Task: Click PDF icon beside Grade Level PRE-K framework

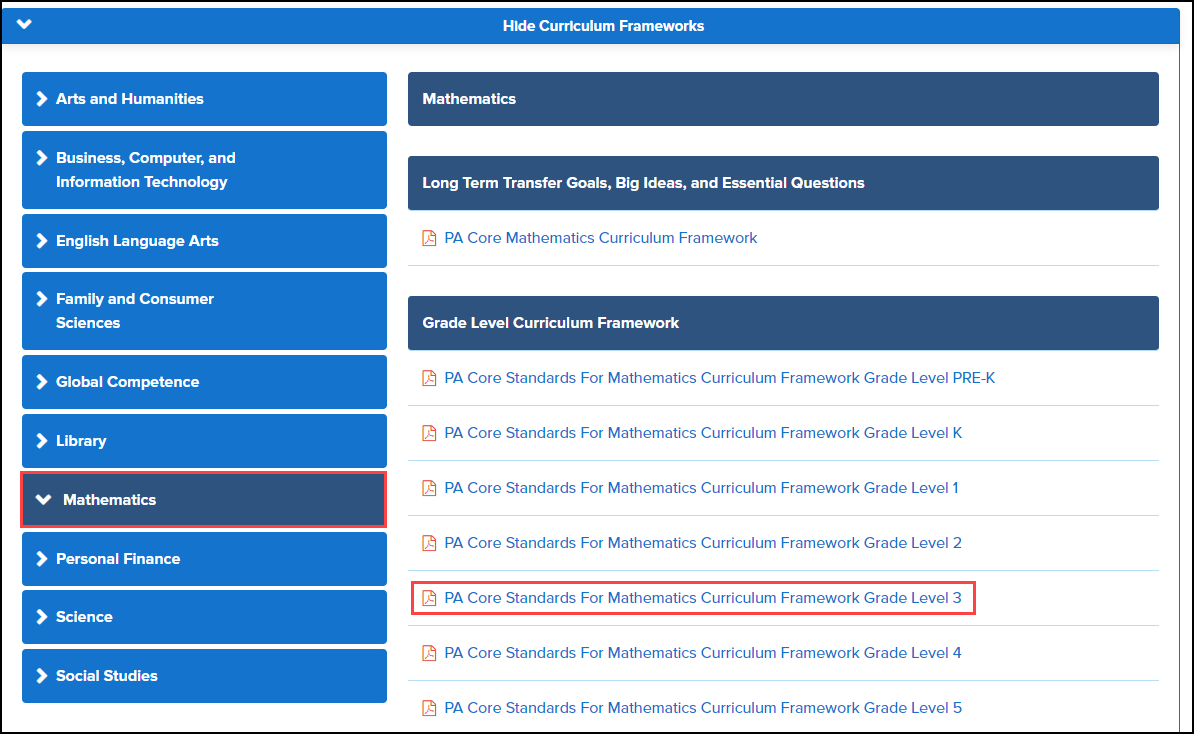Action: [x=429, y=378]
